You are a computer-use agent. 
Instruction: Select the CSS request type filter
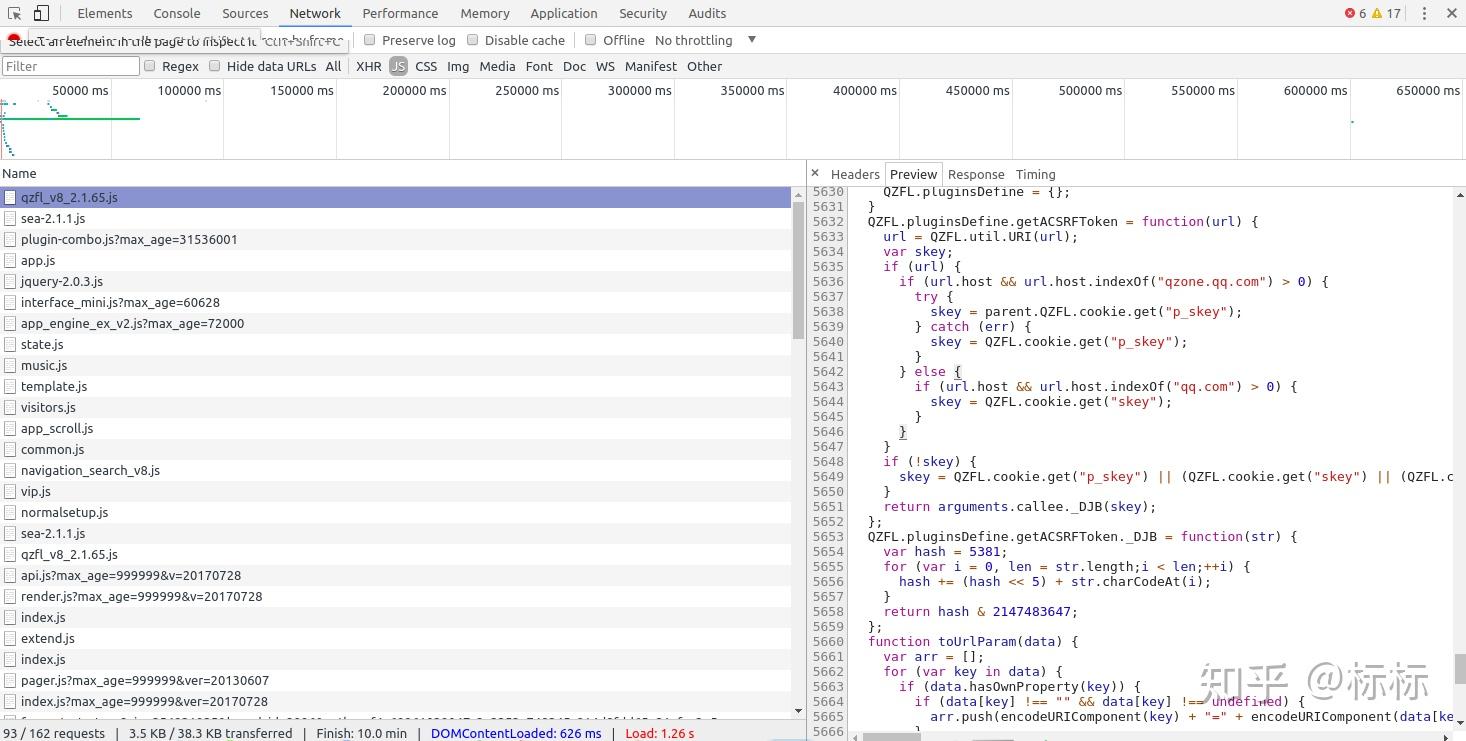(426, 66)
